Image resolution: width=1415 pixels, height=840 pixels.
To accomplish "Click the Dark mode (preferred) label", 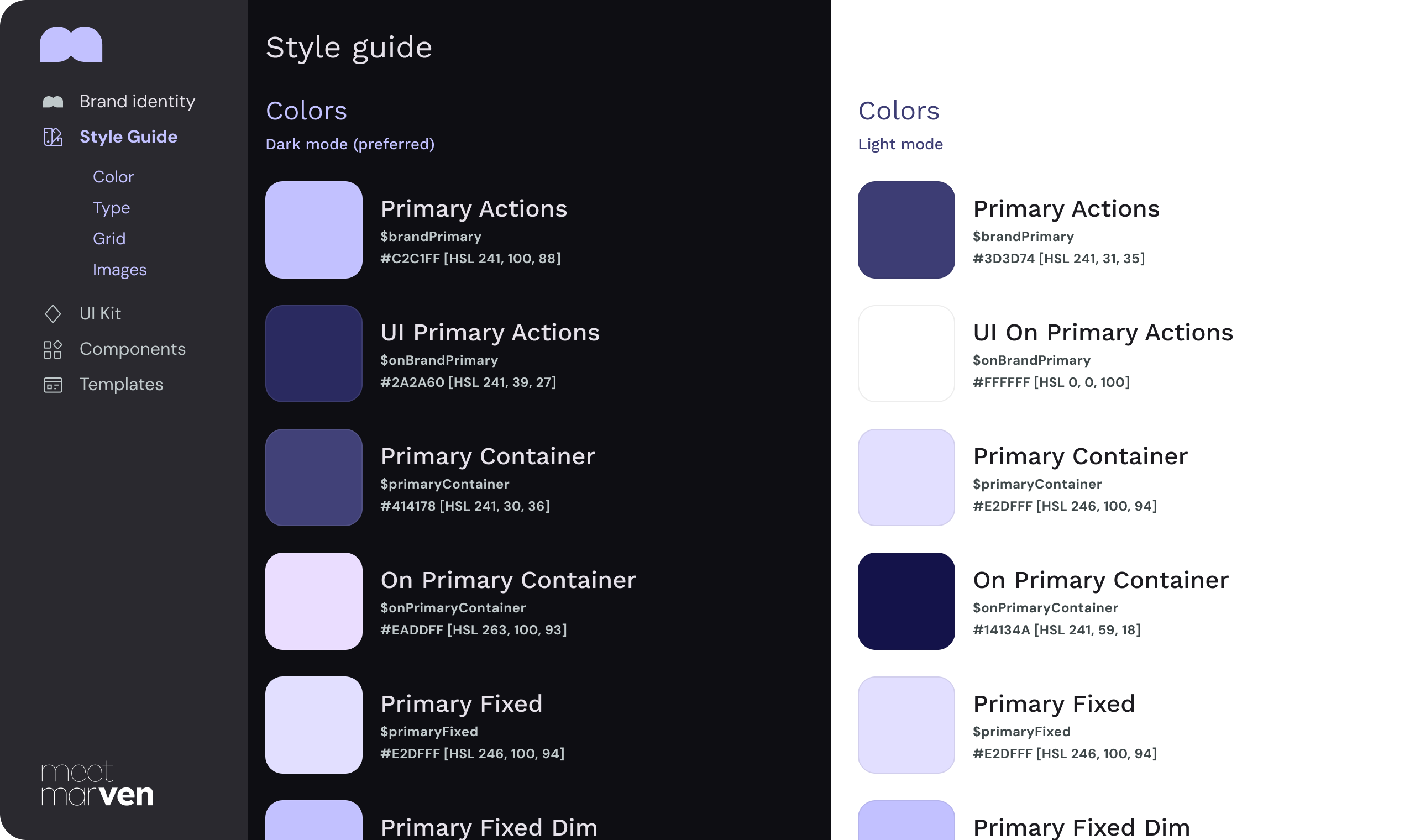I will coord(350,144).
